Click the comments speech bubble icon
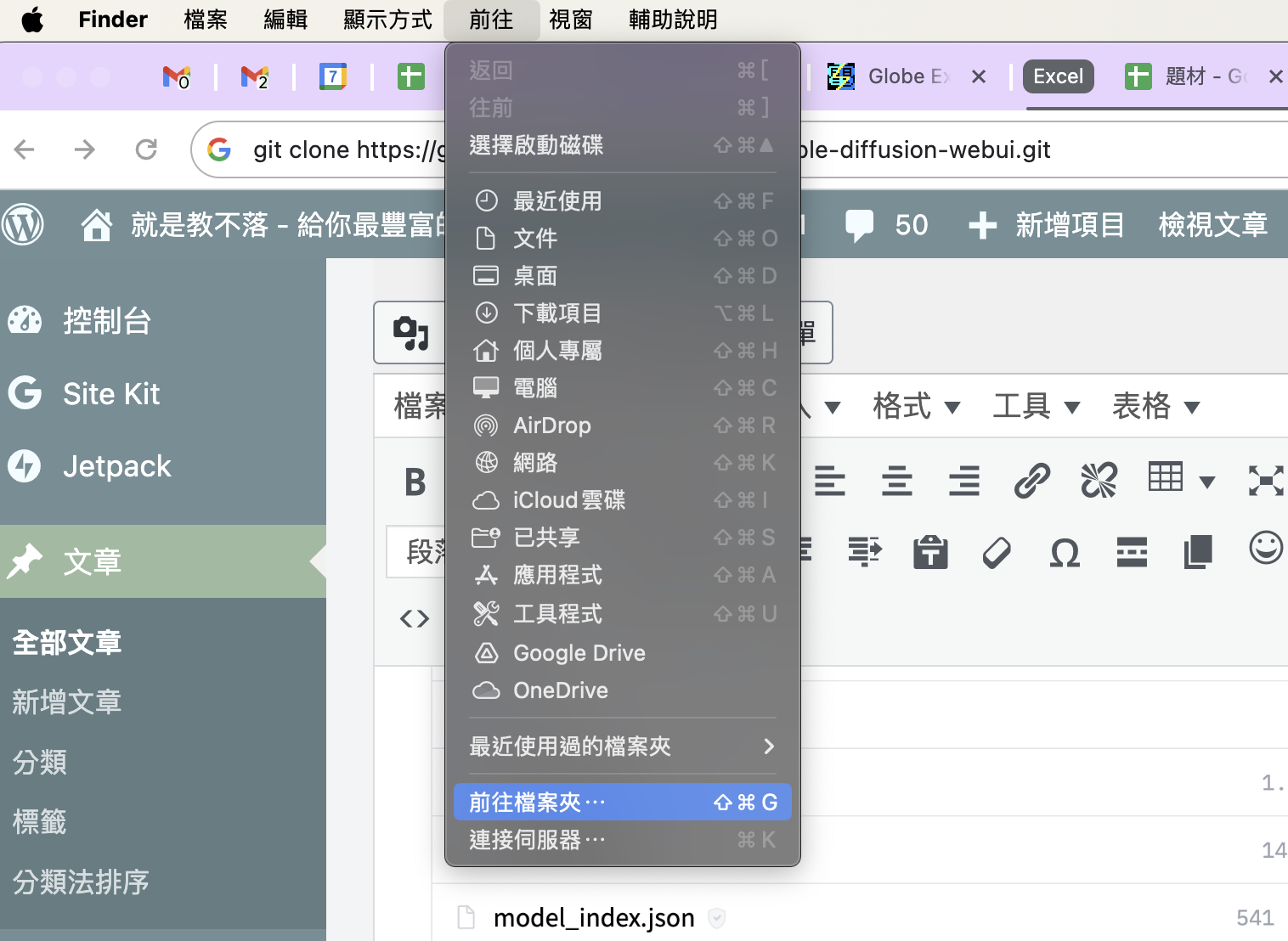1288x941 pixels. pyautogui.click(x=859, y=225)
